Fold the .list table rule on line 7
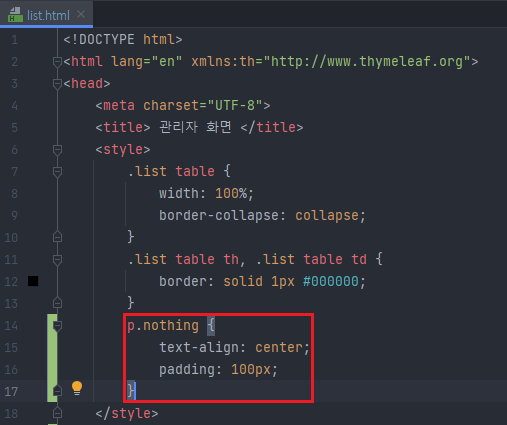Image resolution: width=507 pixels, height=425 pixels. (x=57, y=172)
